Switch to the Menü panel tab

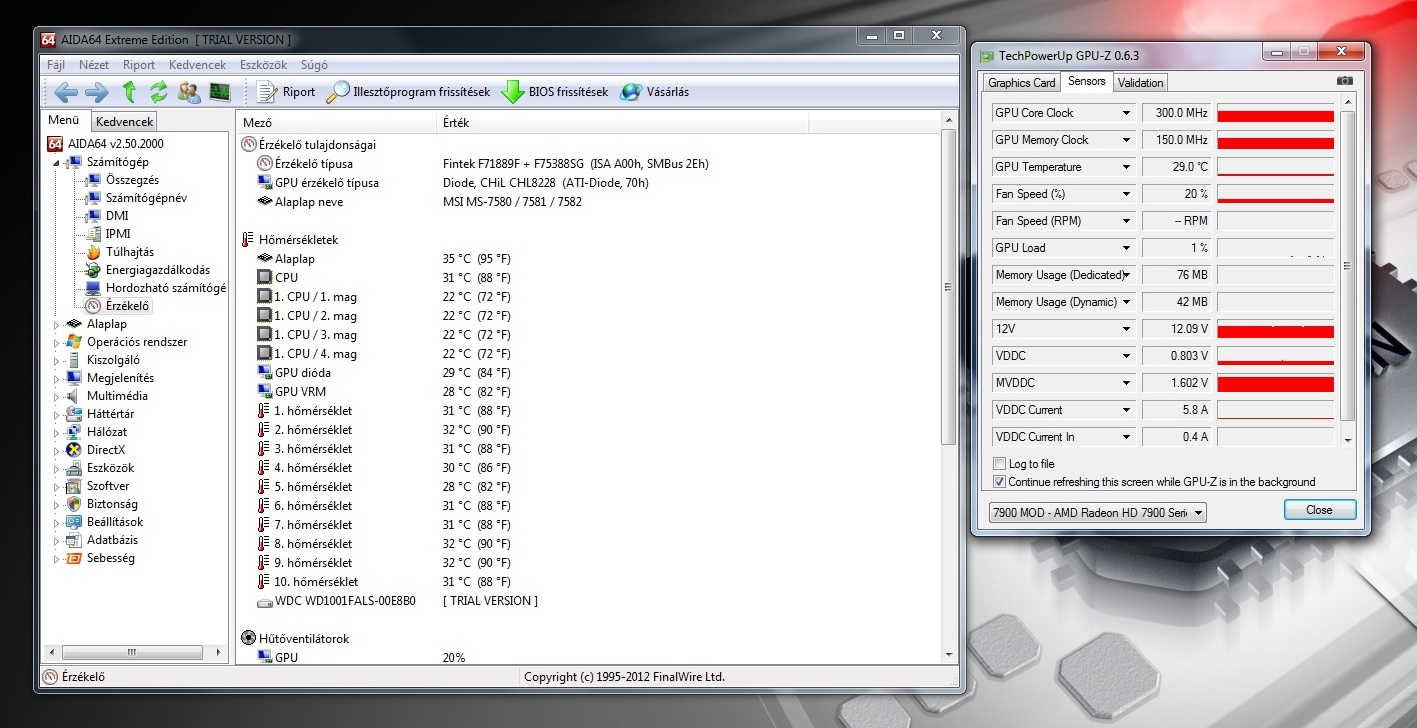point(64,121)
